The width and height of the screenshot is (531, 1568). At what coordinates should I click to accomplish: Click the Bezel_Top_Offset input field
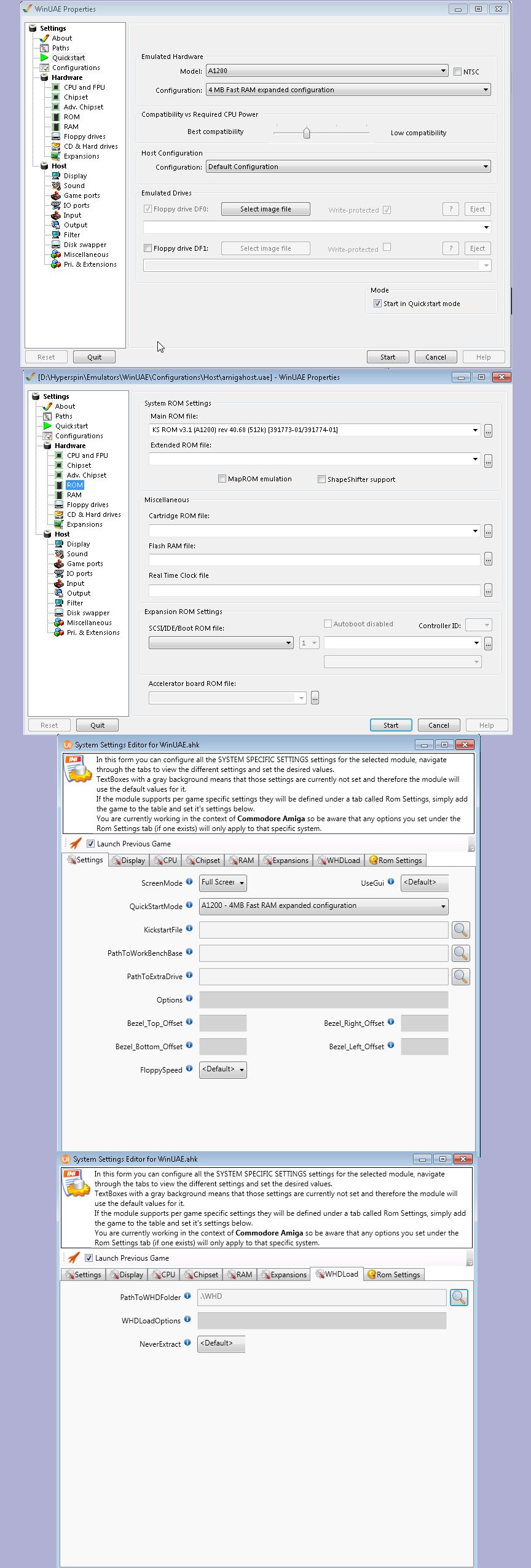[x=222, y=1023]
